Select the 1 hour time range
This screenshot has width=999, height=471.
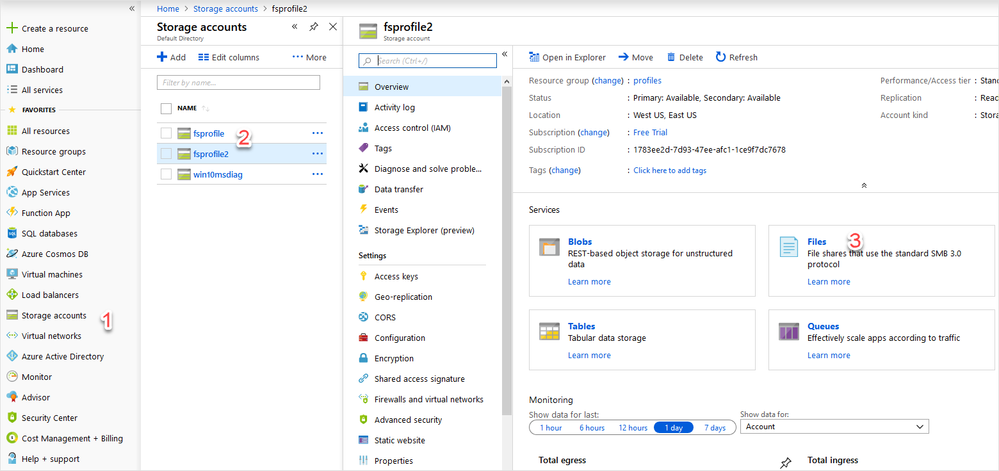coord(550,428)
